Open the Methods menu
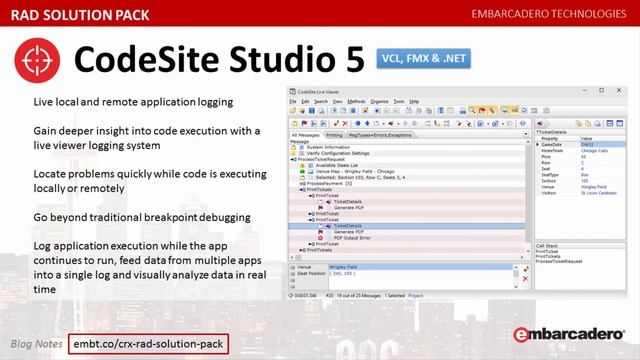 (x=356, y=101)
